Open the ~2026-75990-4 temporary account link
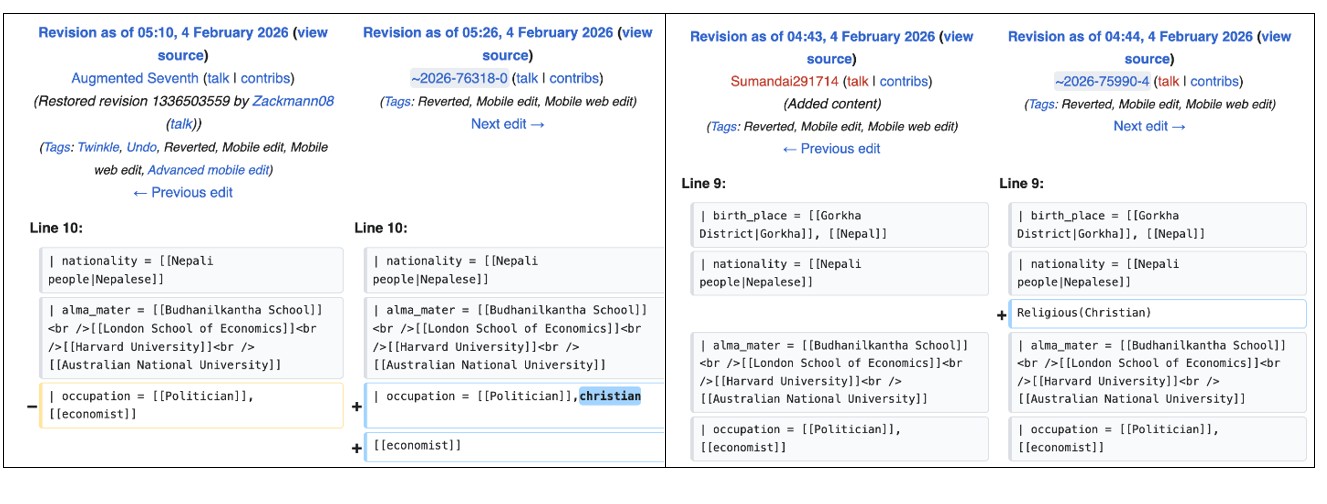The height and width of the screenshot is (504, 1327). (1104, 82)
